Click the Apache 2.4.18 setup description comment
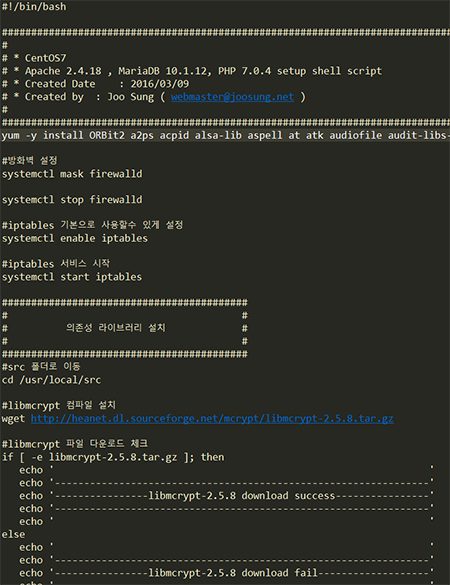Screen dimensions: 450x585 [x=192, y=71]
